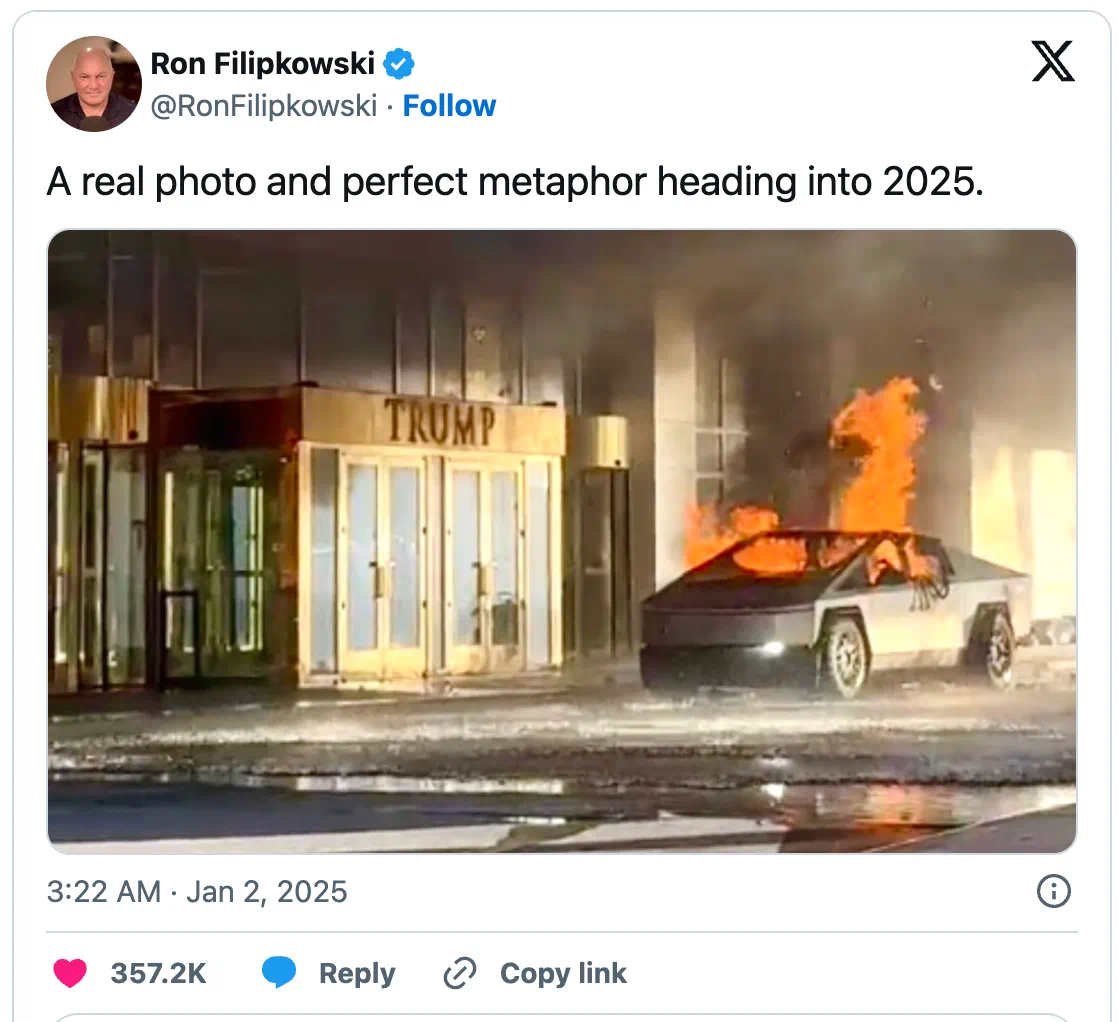Click the Copy link text
The height and width of the screenshot is (1022, 1118).
coord(563,973)
